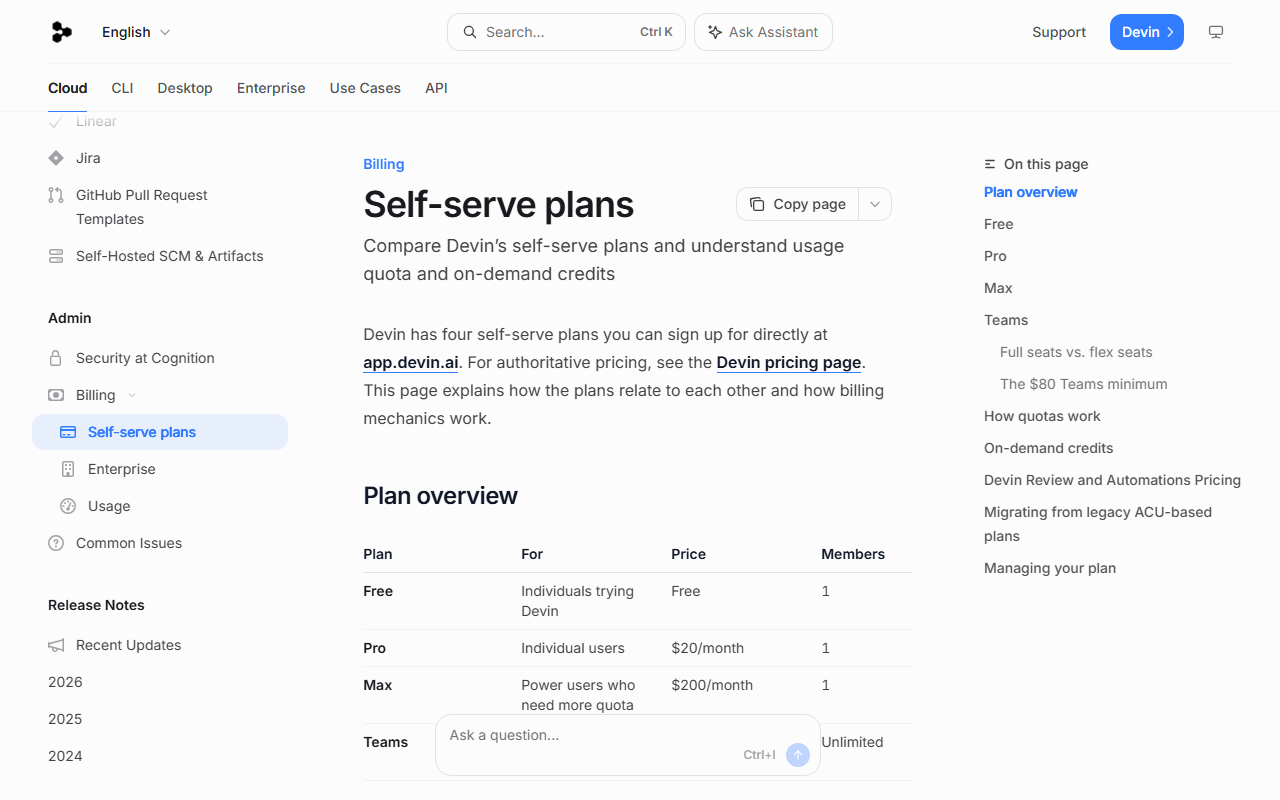
Task: Click the Common Issues question icon
Action: [56, 543]
